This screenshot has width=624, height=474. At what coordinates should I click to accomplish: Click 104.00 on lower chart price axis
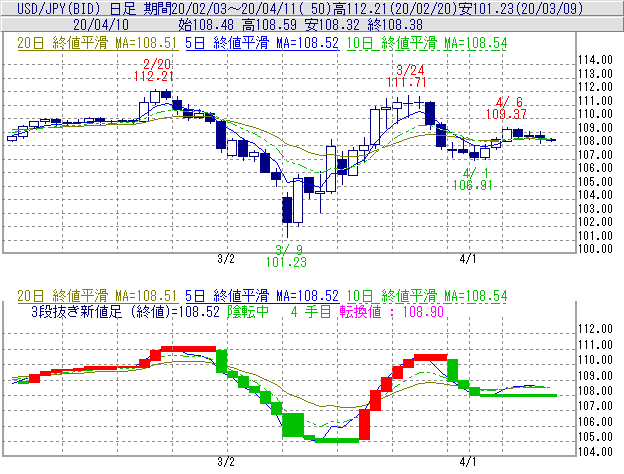pyautogui.click(x=595, y=452)
